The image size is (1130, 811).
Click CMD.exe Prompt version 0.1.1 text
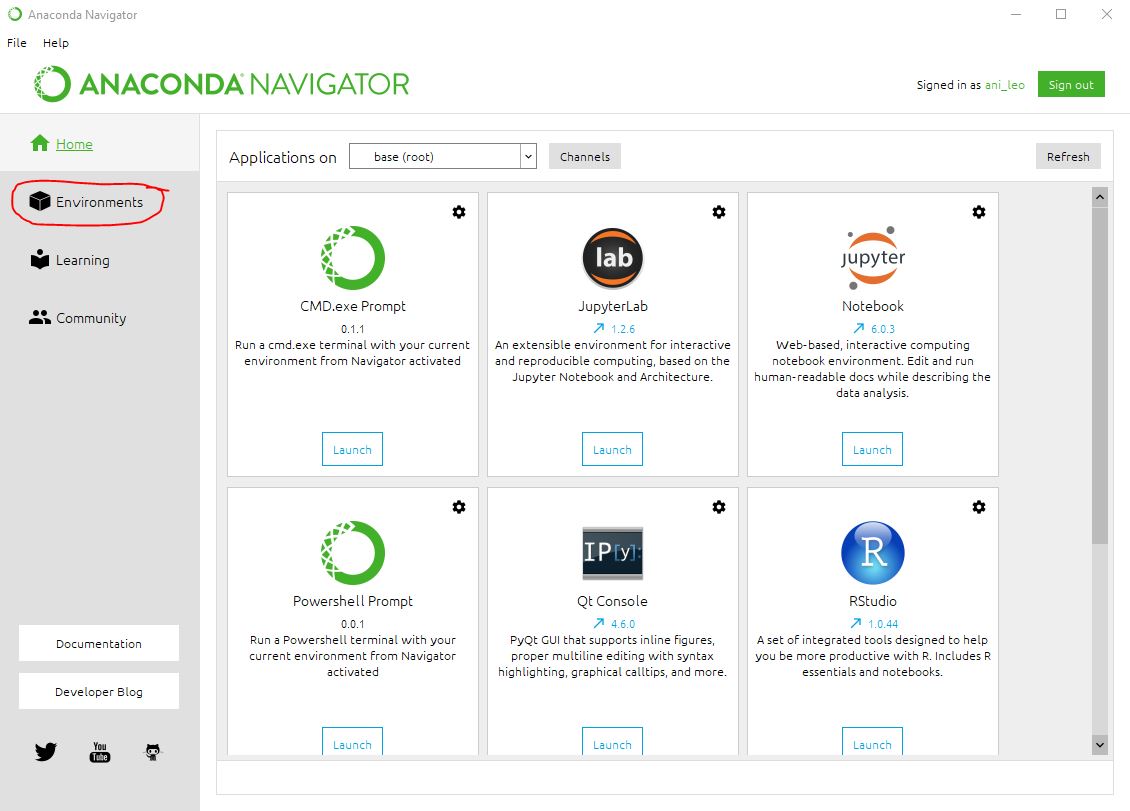pos(352,329)
